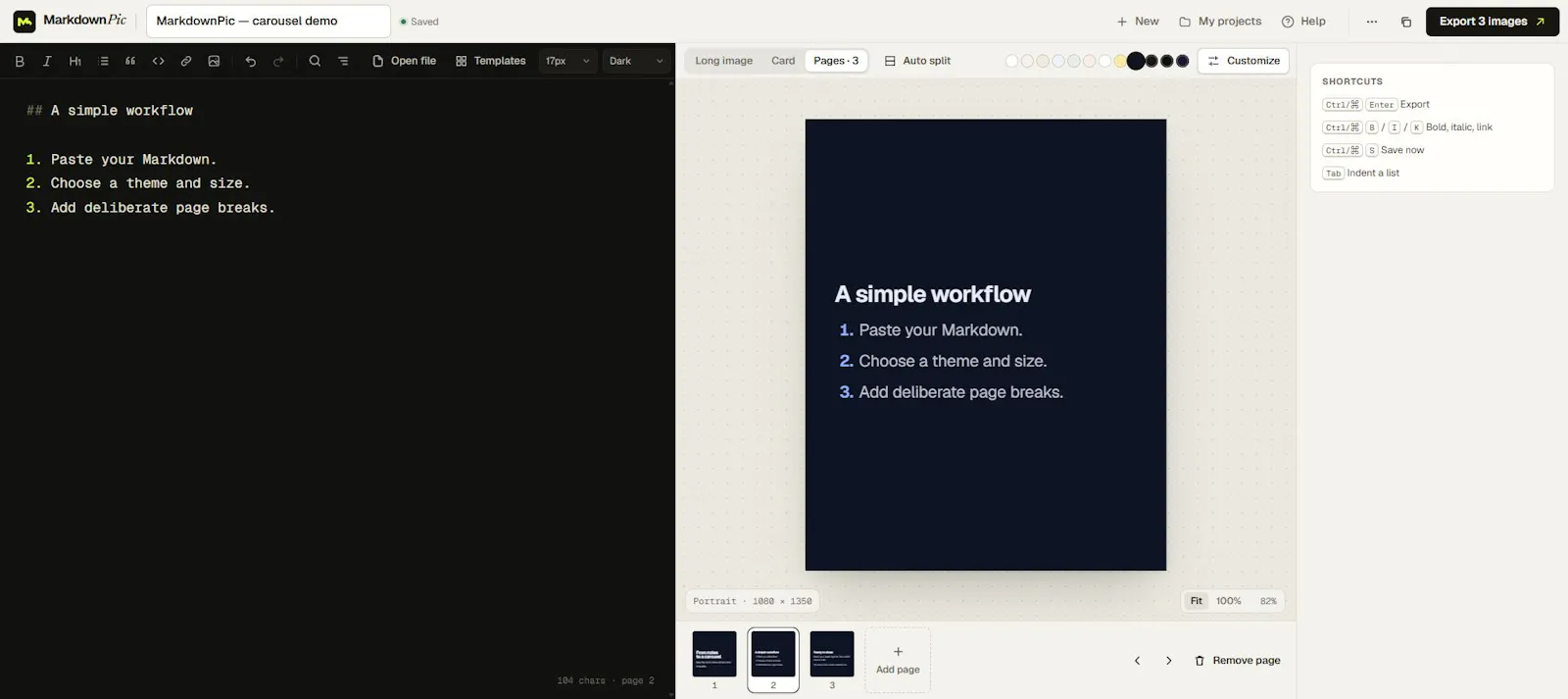
Task: Redo the last undone edit
Action: coord(278,61)
